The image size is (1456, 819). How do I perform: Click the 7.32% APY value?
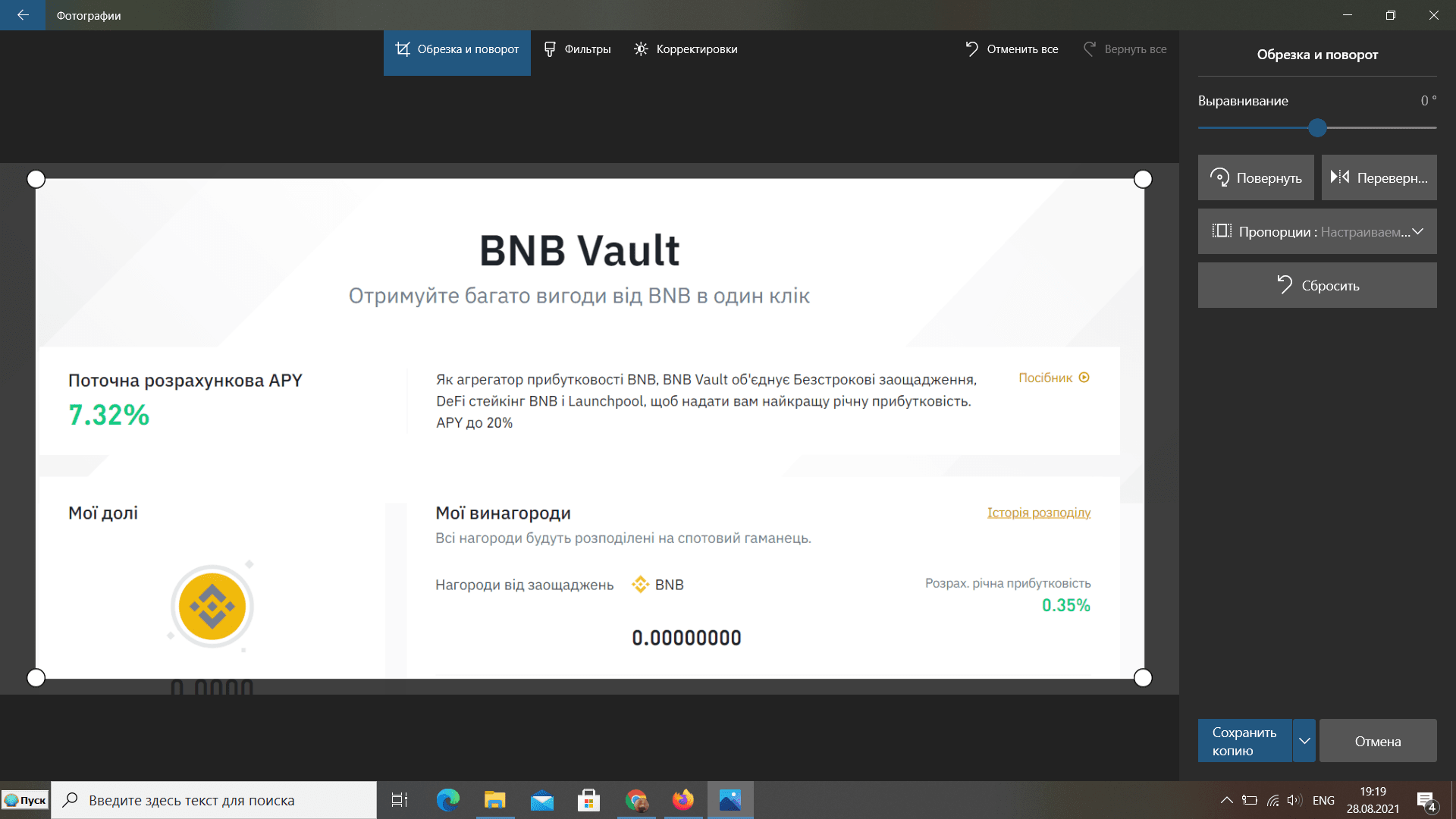pos(109,415)
